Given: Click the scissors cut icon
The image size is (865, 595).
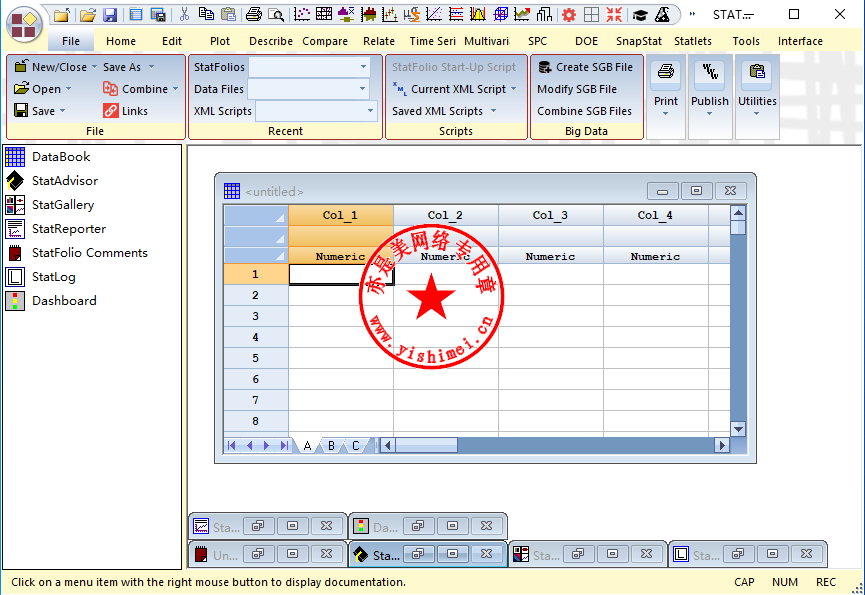Looking at the screenshot, I should (184, 14).
